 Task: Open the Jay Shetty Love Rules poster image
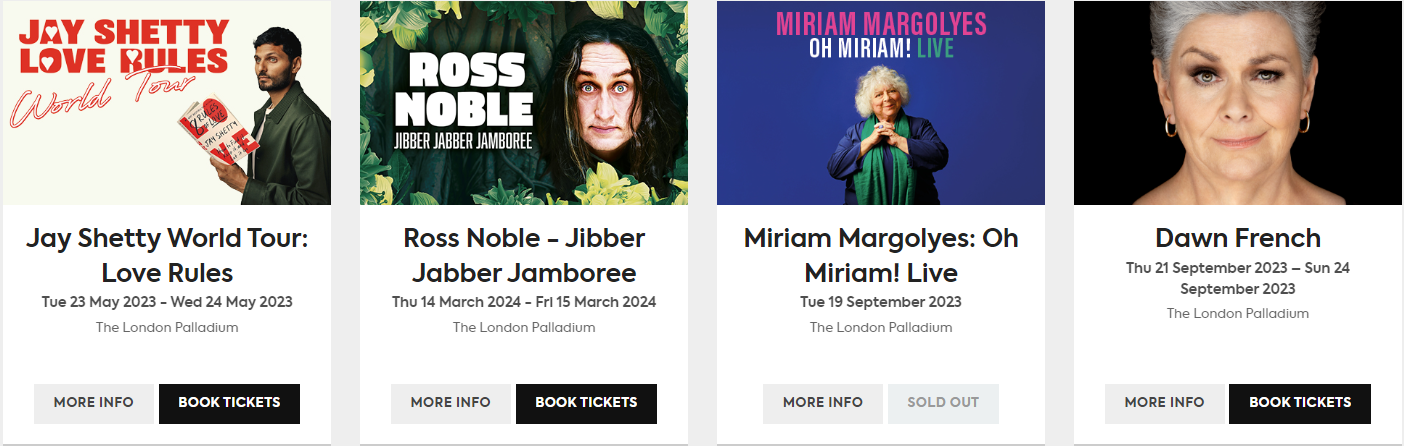click(167, 103)
